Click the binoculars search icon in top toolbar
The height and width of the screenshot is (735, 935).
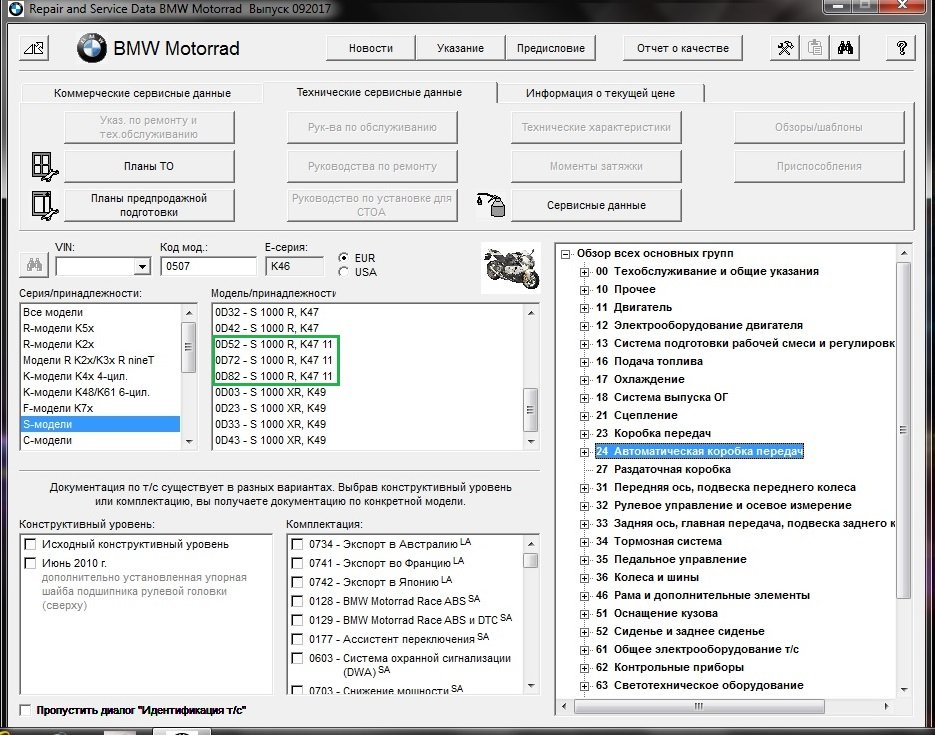[845, 48]
